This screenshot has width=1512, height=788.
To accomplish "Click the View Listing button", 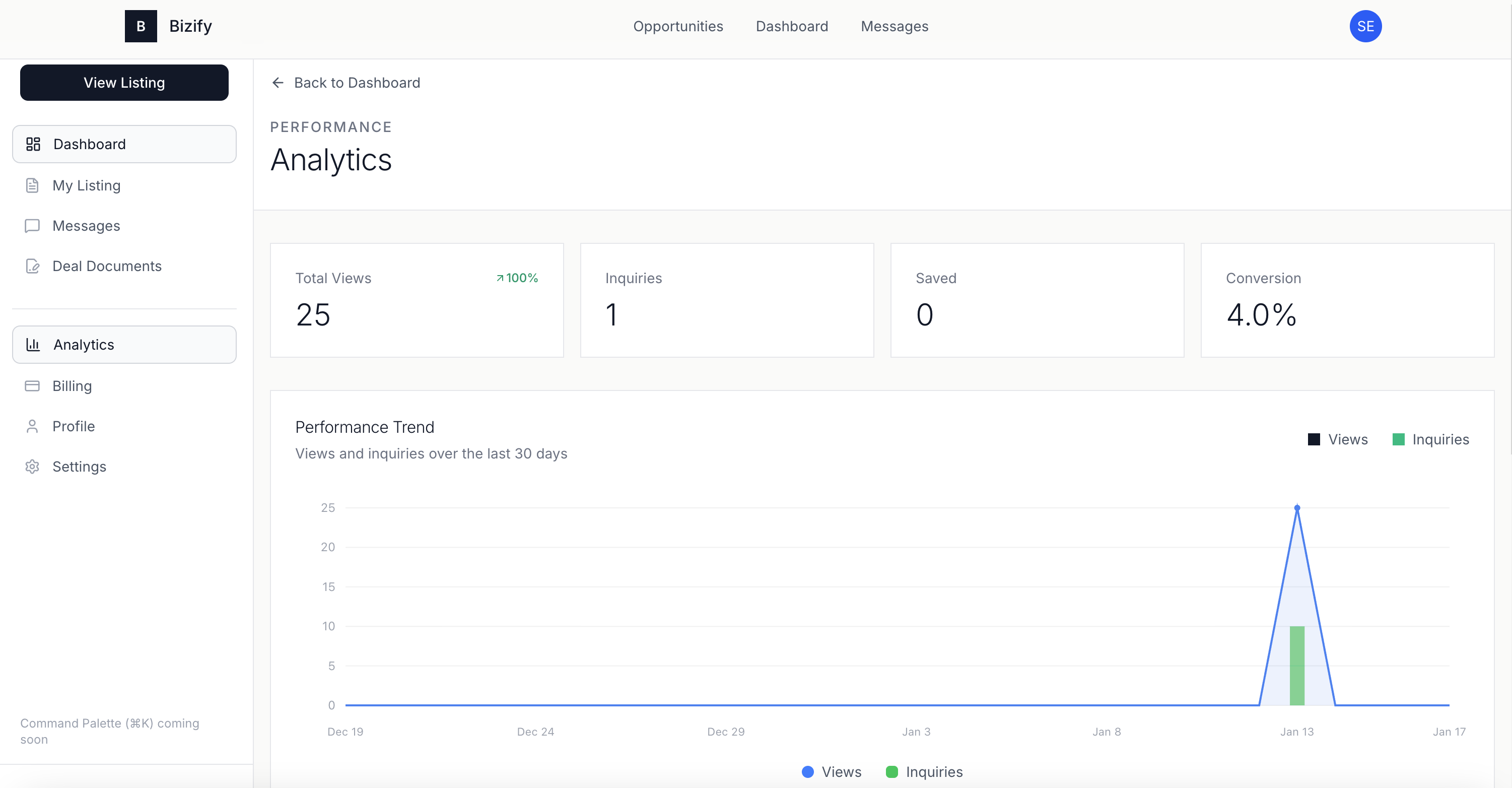I will (124, 82).
